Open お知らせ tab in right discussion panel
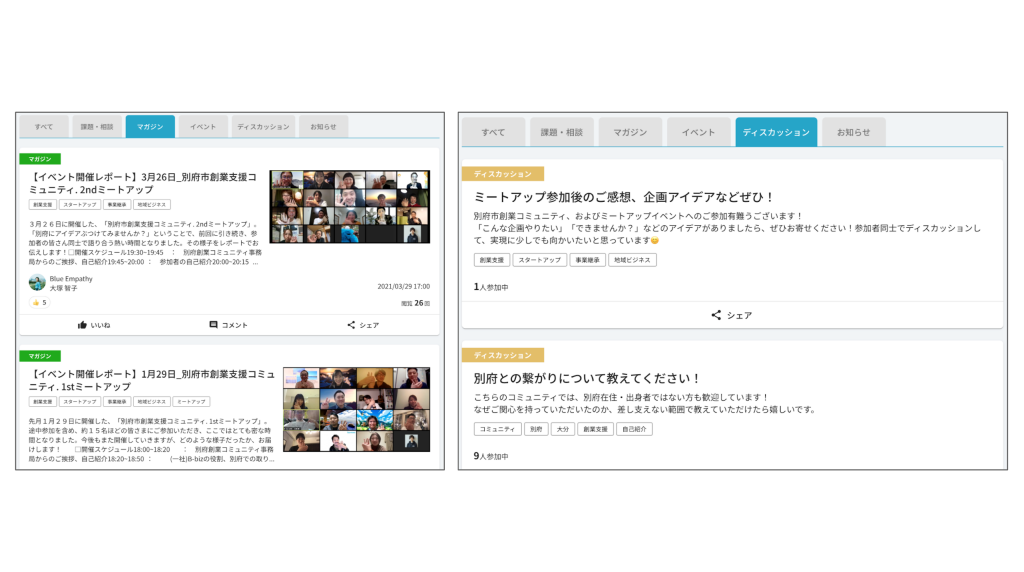 pos(854,132)
